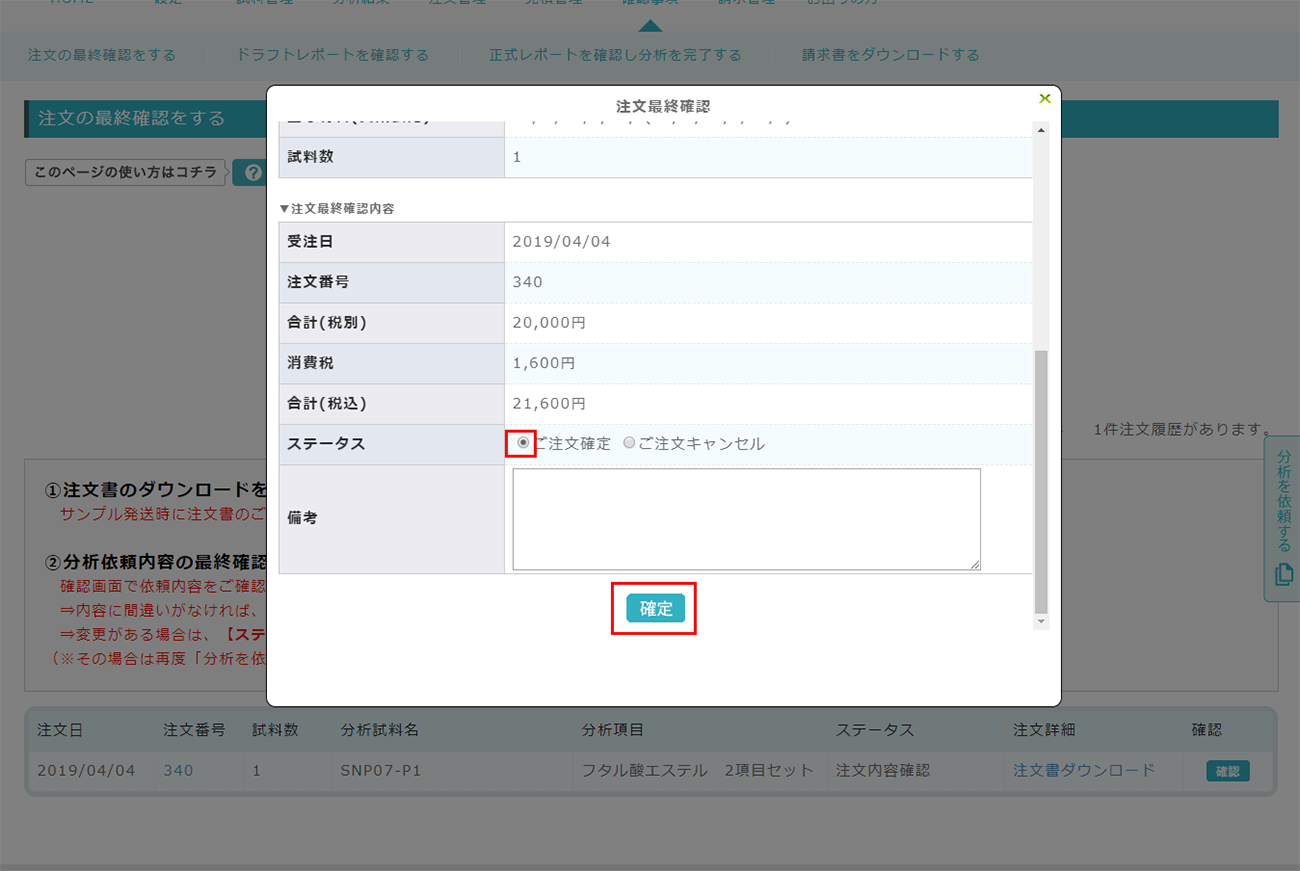Viewport: 1300px width, 871px height.
Task: Open the 請求書をダウンロードする submenu tab
Action: [x=891, y=55]
